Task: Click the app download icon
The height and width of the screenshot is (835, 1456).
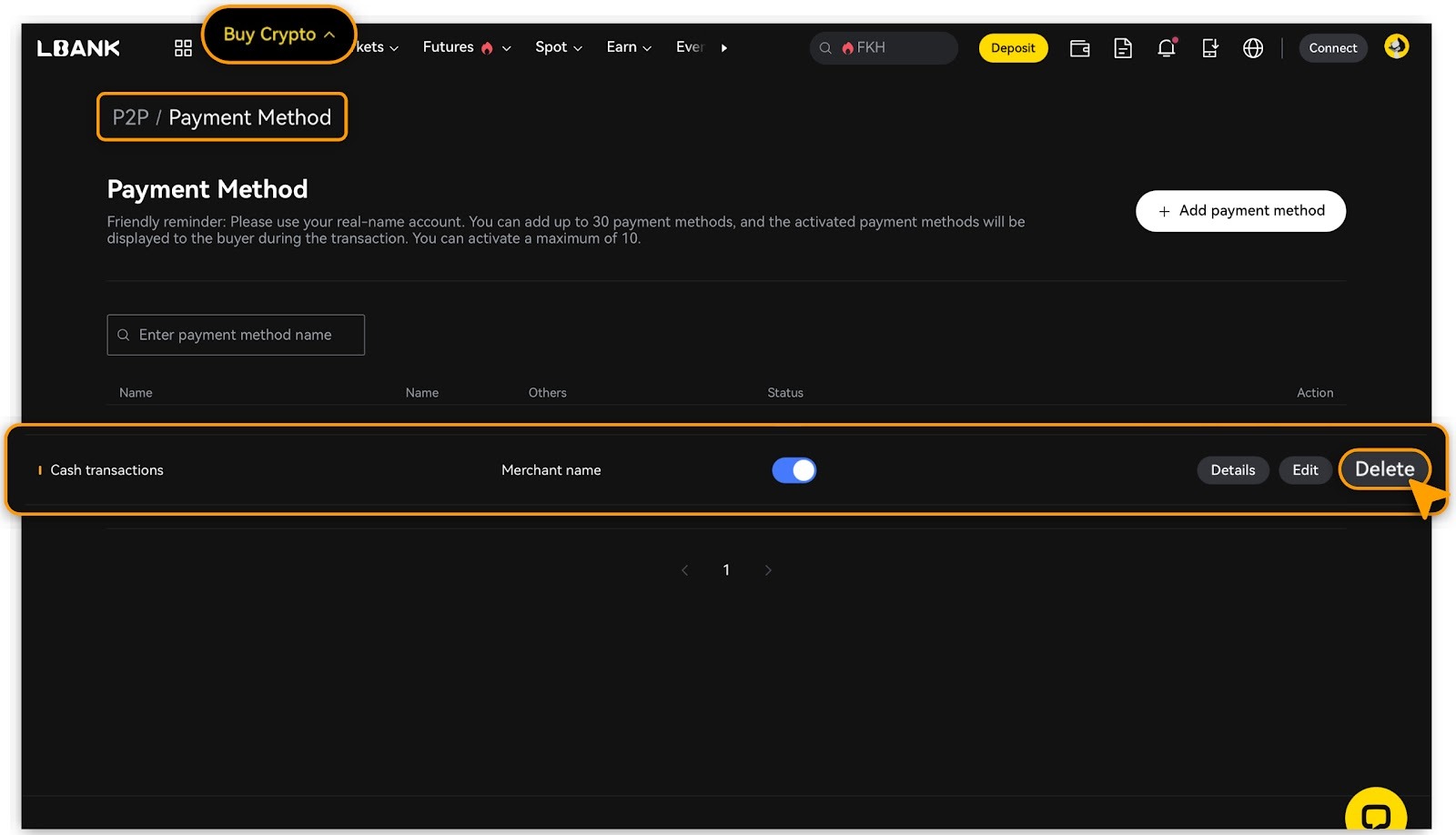Action: pos(1209,48)
